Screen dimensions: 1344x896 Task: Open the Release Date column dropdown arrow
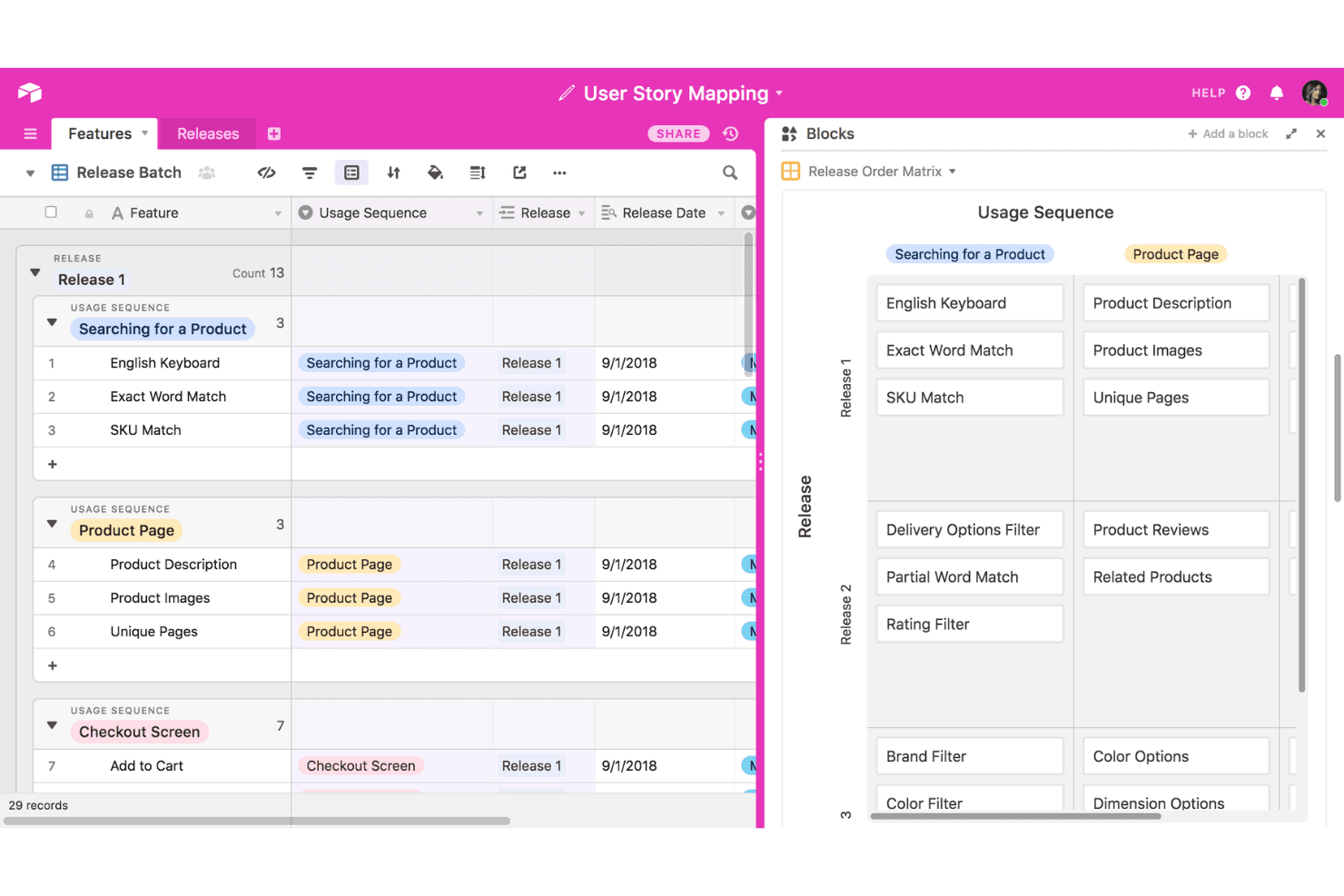click(x=721, y=213)
